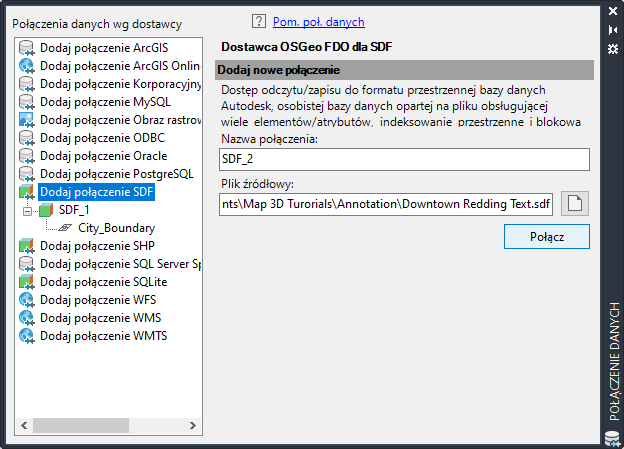
Task: Click the Nazwa połączenia text field
Action: pos(404,160)
